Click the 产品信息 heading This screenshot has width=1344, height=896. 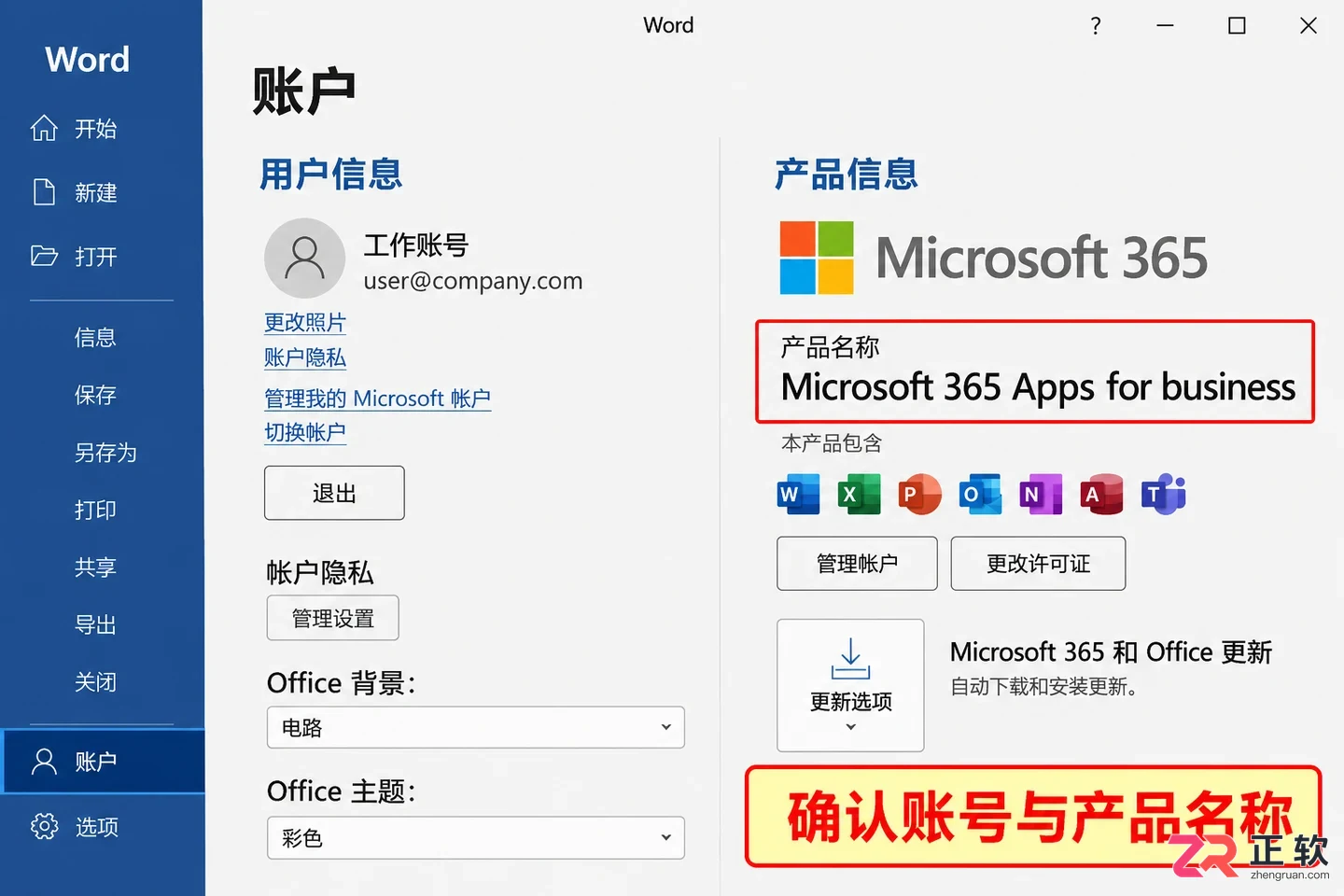847,175
